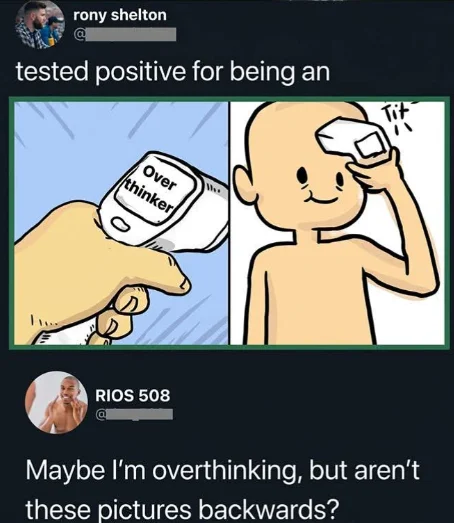This screenshot has height=523, width=454.
Task: Select the tweet text 'tested positive for being an'
Action: (173, 71)
